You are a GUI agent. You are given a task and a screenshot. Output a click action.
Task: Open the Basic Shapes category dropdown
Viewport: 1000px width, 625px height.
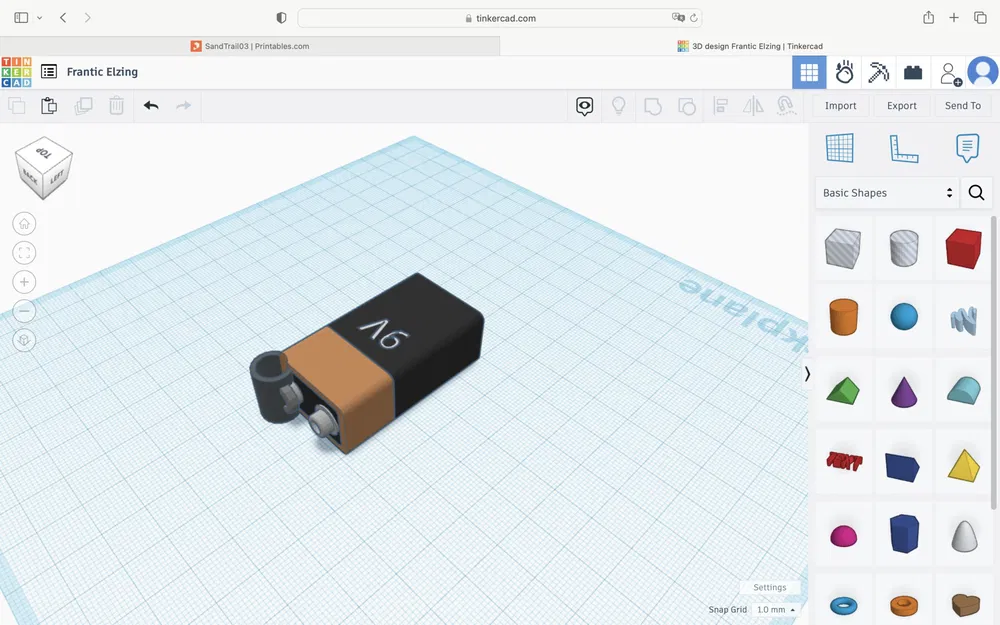886,192
